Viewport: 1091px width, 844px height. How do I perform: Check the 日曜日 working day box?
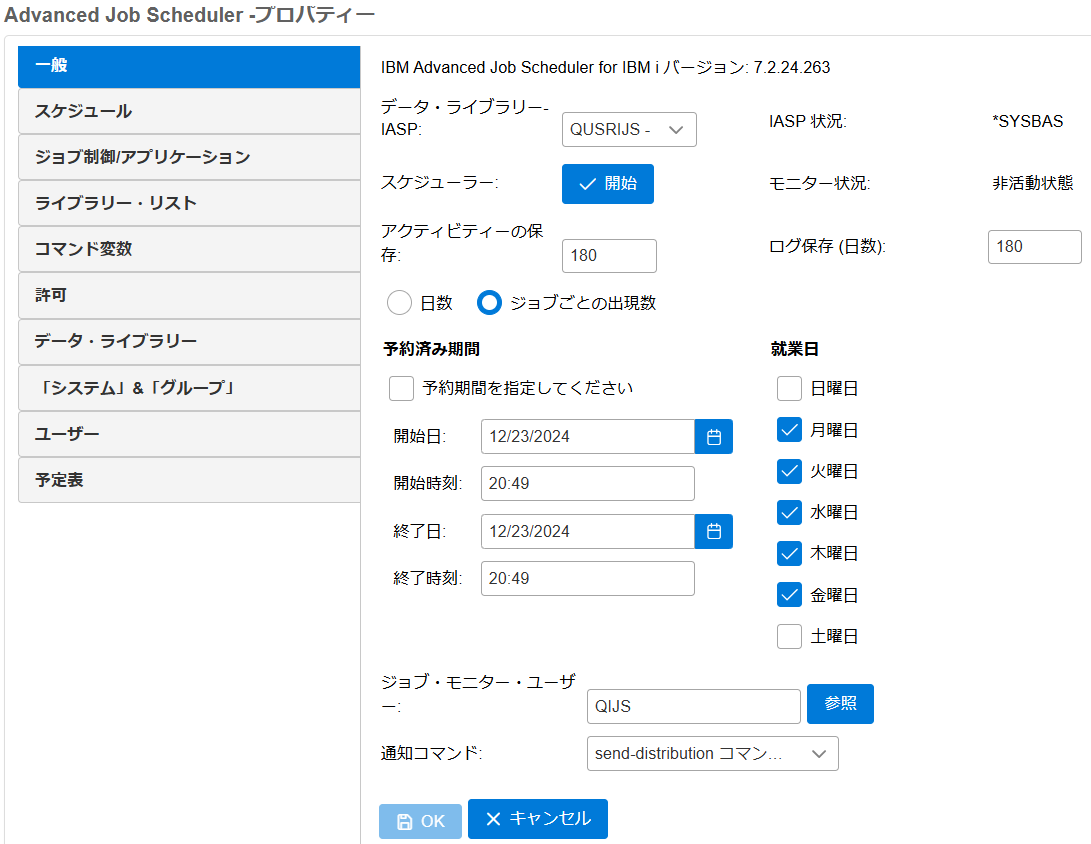click(789, 388)
